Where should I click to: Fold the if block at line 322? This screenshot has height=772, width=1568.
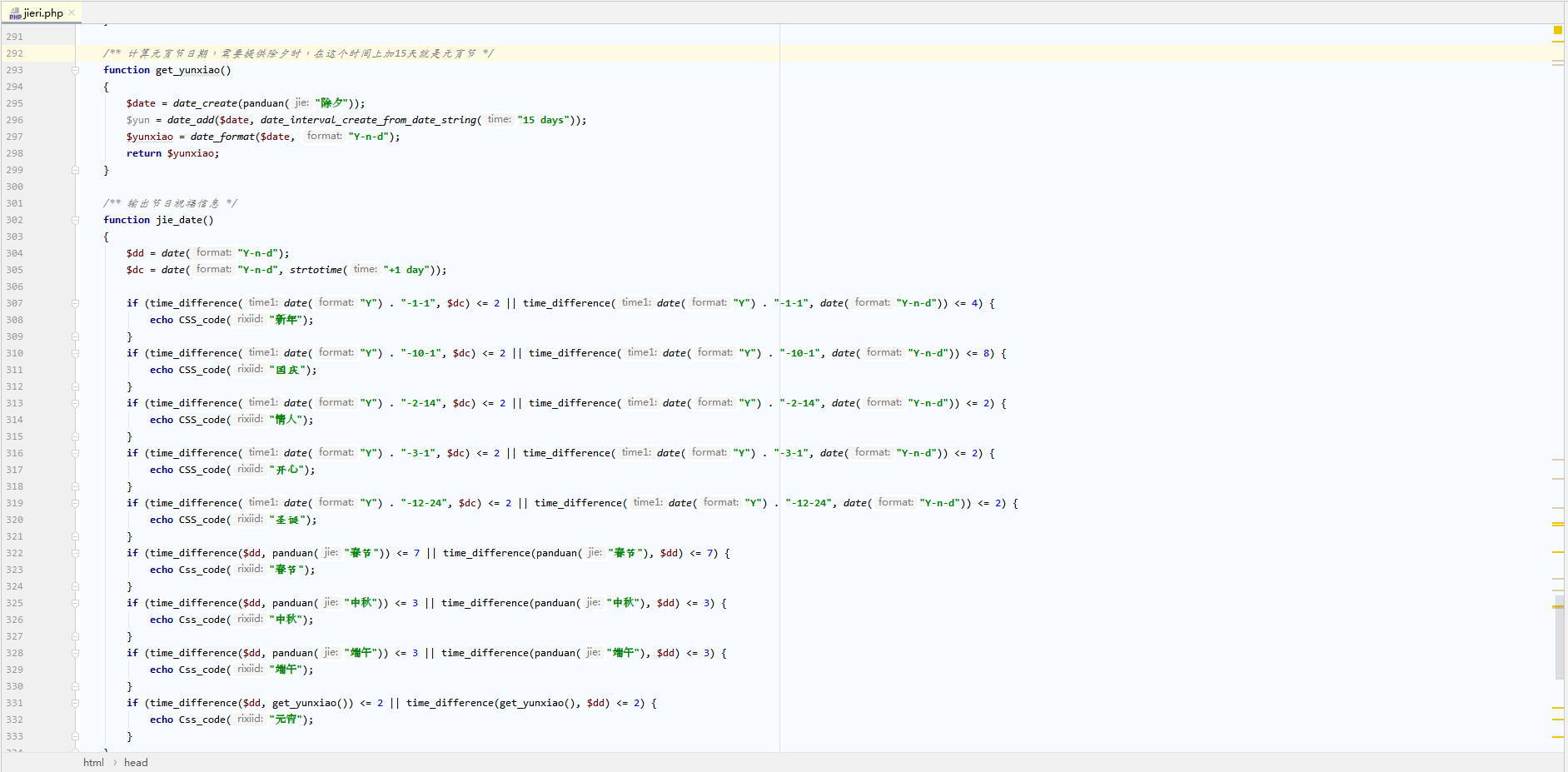75,553
